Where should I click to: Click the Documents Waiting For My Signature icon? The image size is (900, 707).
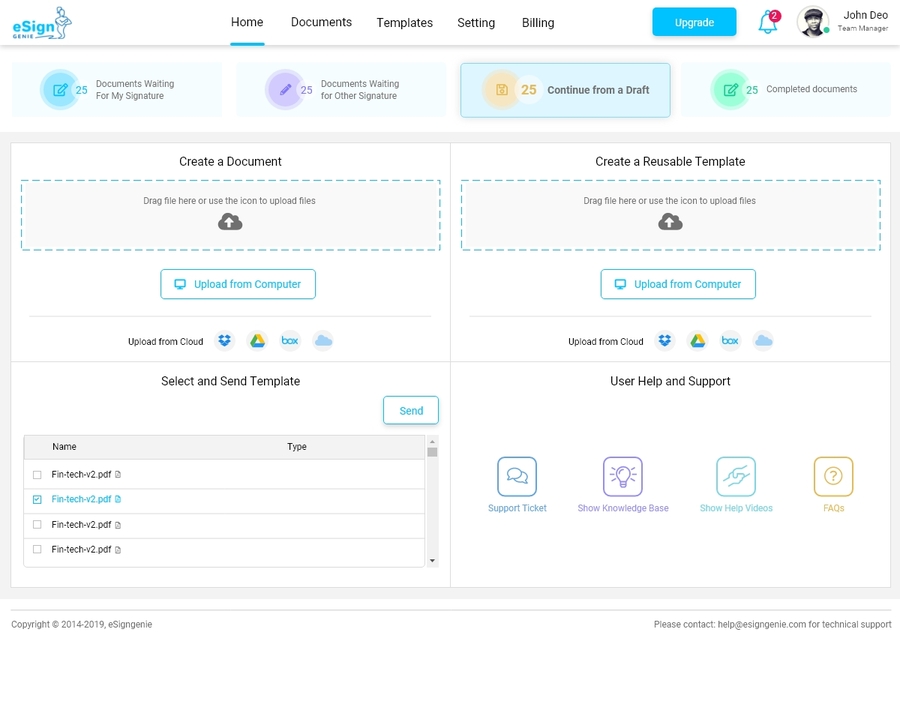click(x=60, y=89)
